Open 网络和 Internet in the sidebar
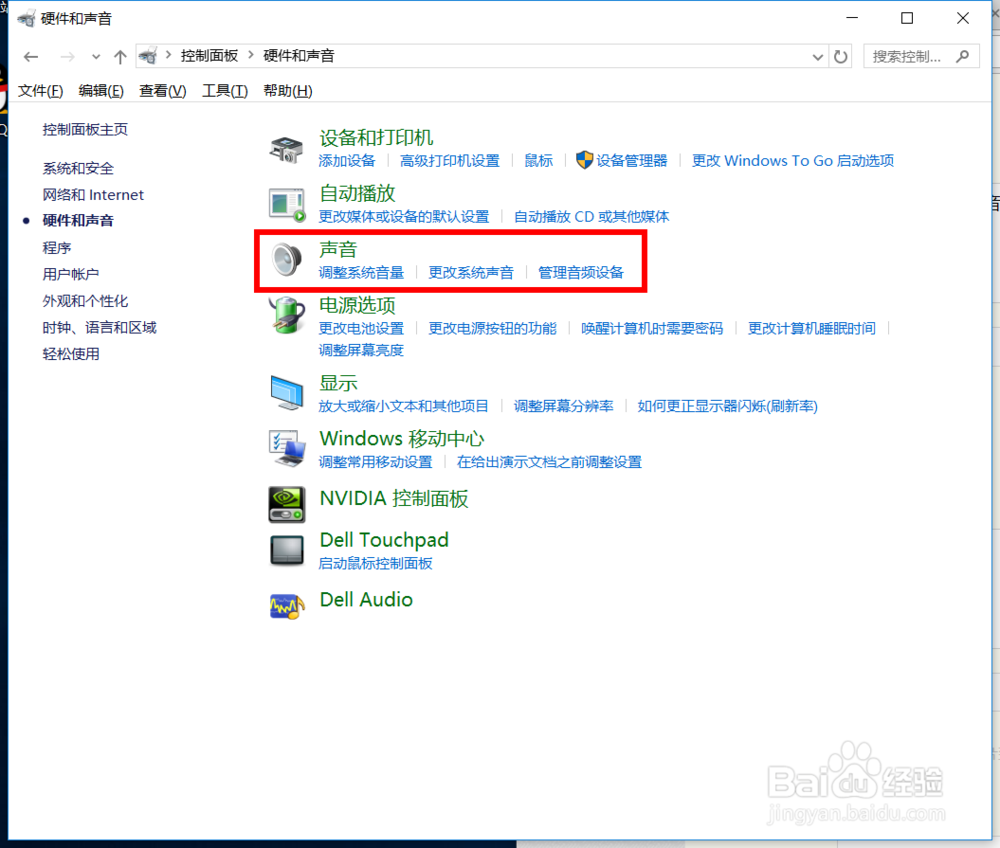Screen dimensions: 1000x848 click(x=93, y=194)
